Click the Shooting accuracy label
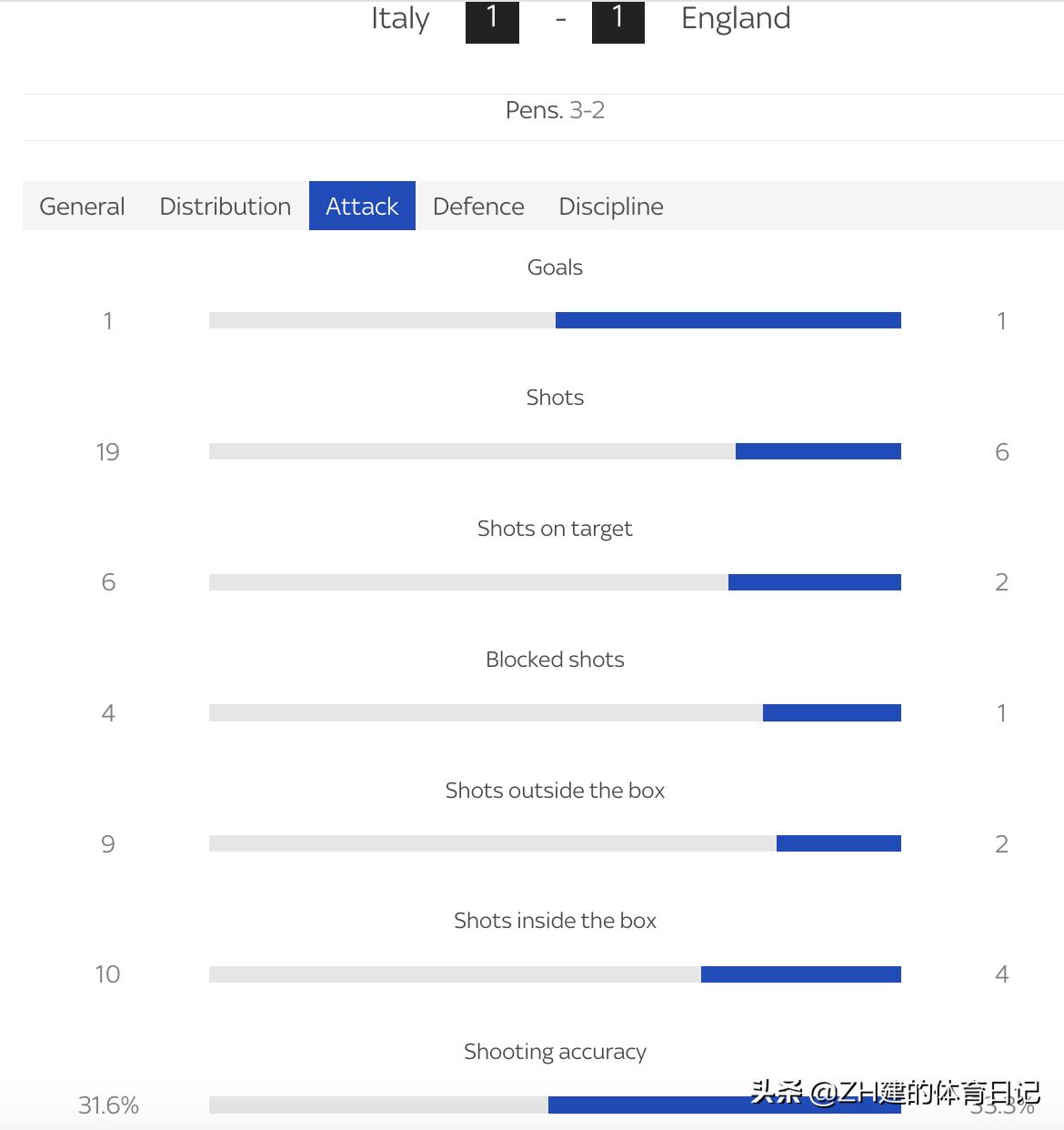 coord(555,1052)
